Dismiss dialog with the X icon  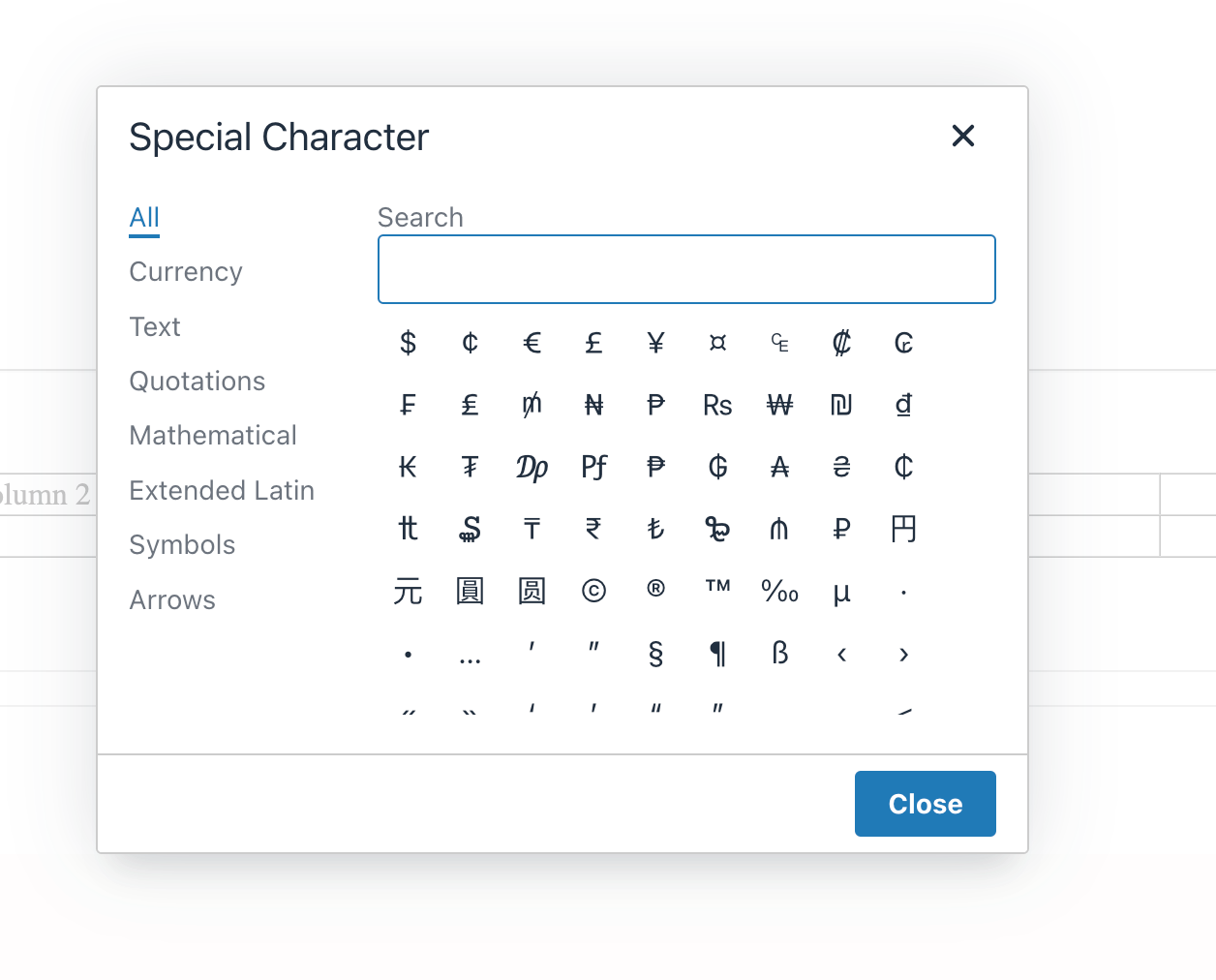962,136
